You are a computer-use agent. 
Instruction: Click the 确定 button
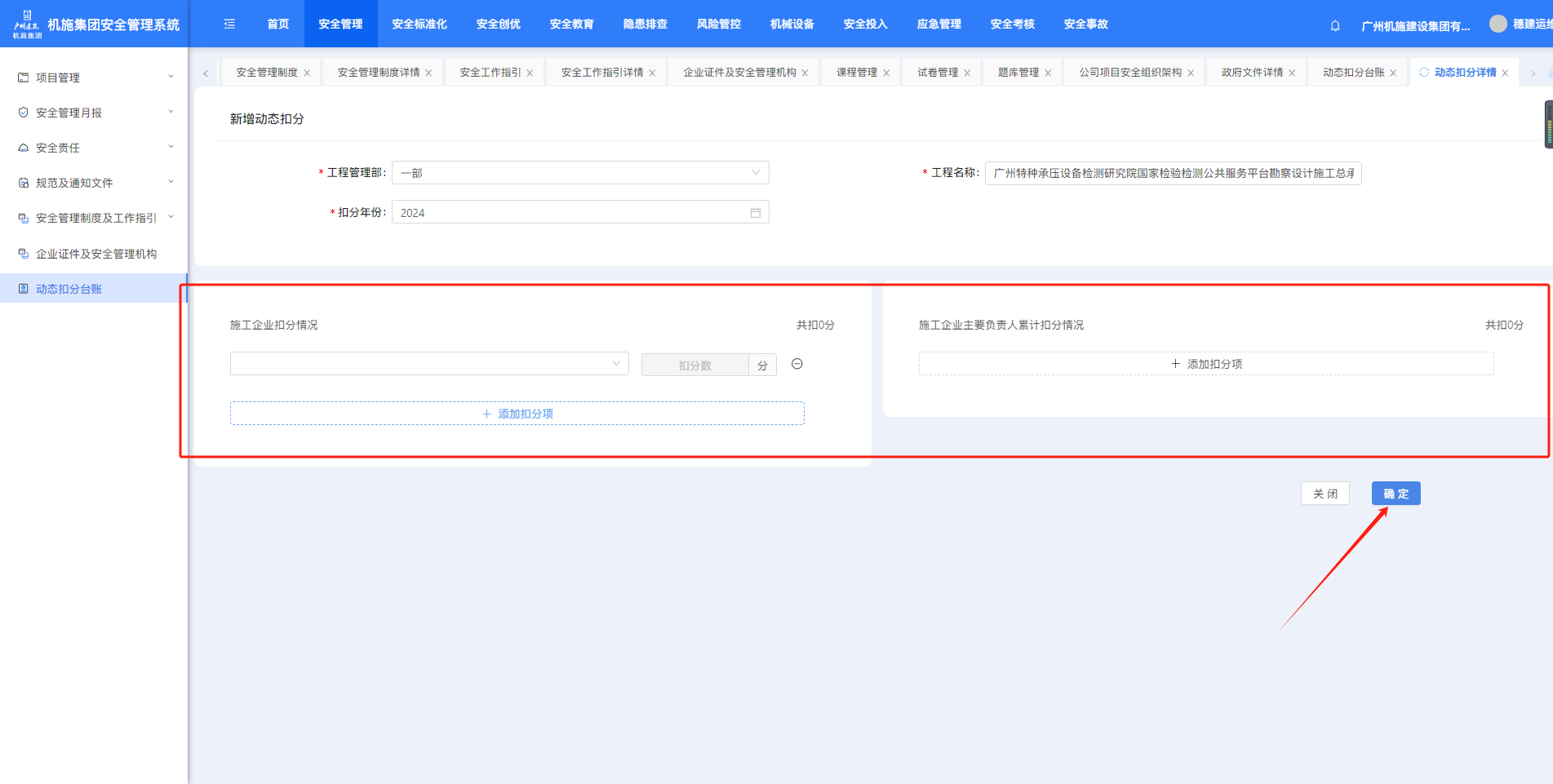tap(1395, 494)
